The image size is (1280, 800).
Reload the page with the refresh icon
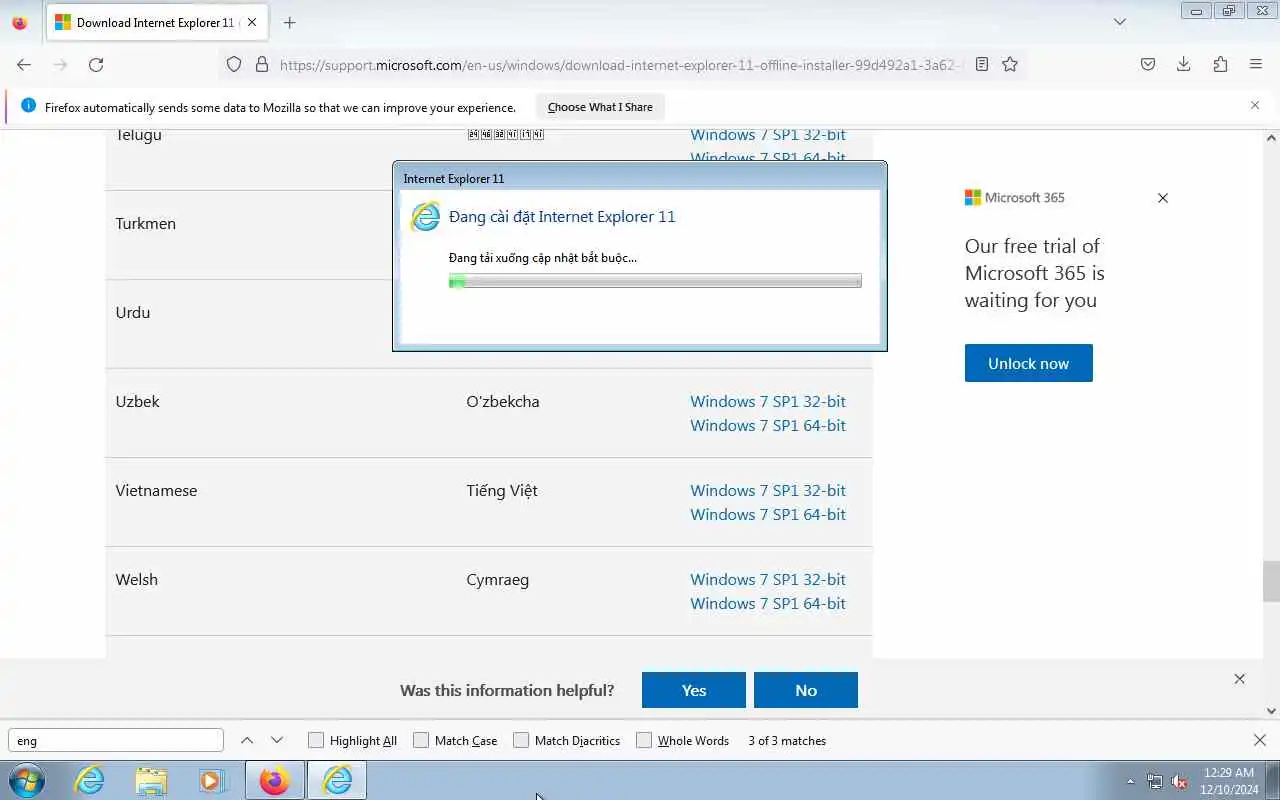pyautogui.click(x=96, y=64)
